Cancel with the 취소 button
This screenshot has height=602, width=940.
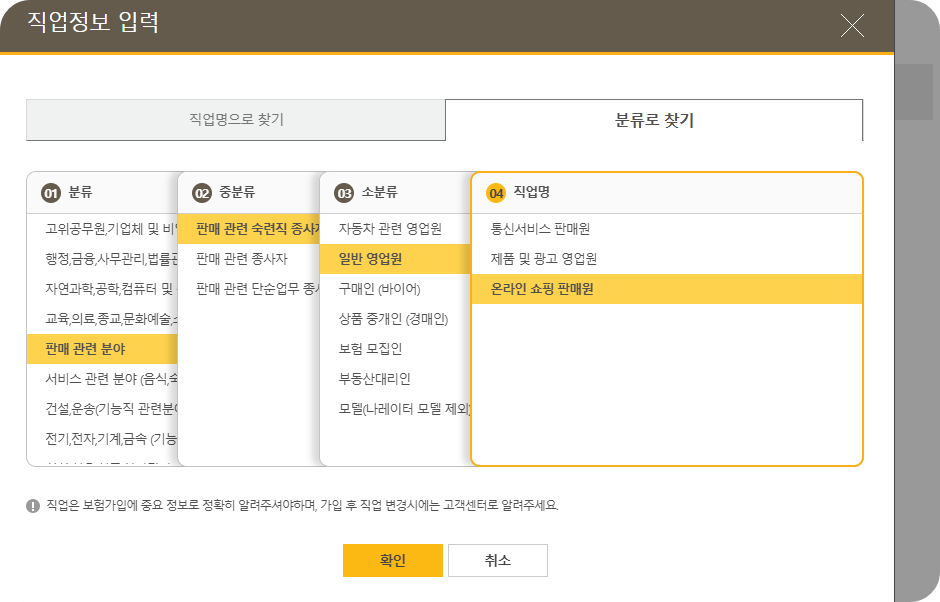click(x=498, y=560)
